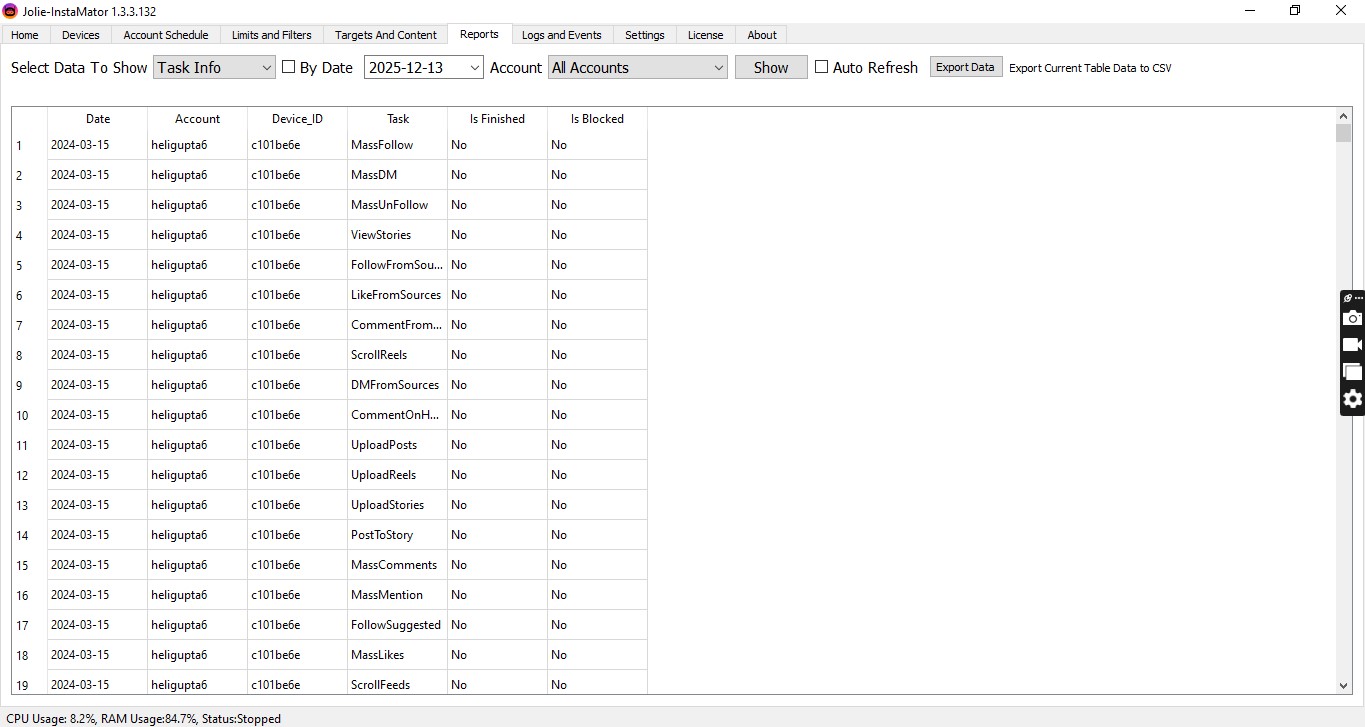
Task: Open the ellipsis more-options icon in side toolbar
Action: [1359, 297]
